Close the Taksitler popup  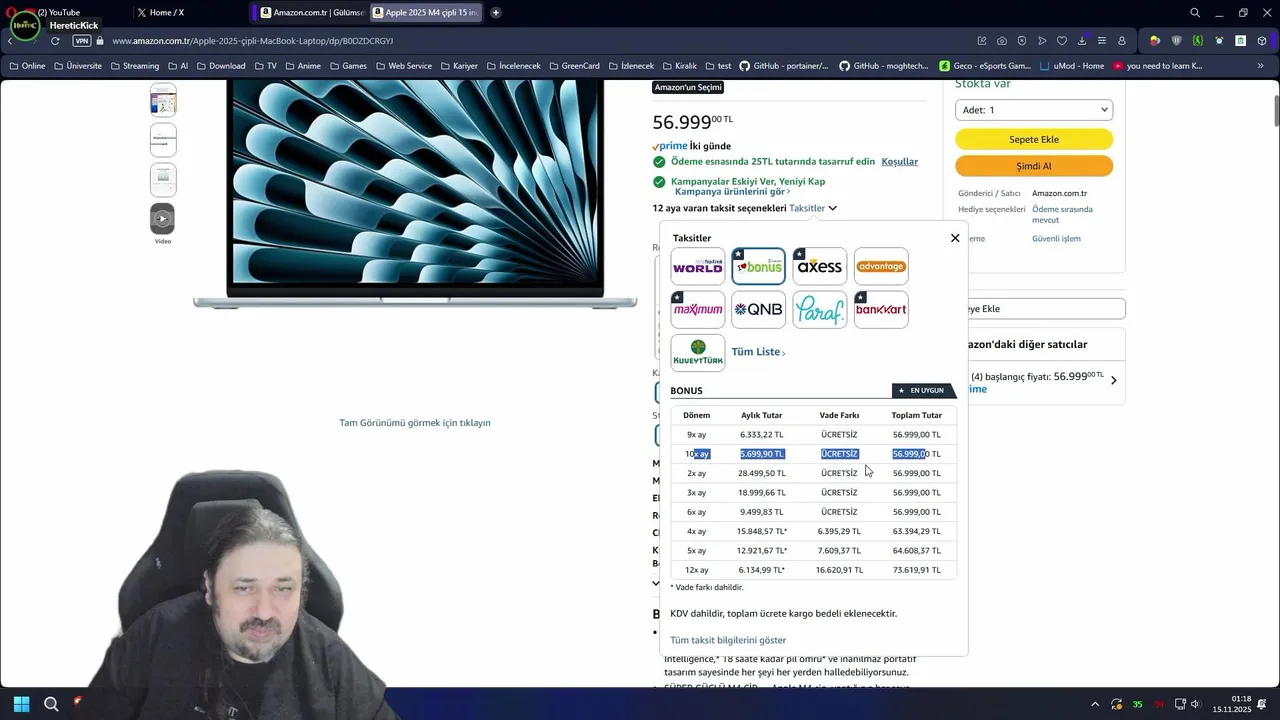point(955,238)
